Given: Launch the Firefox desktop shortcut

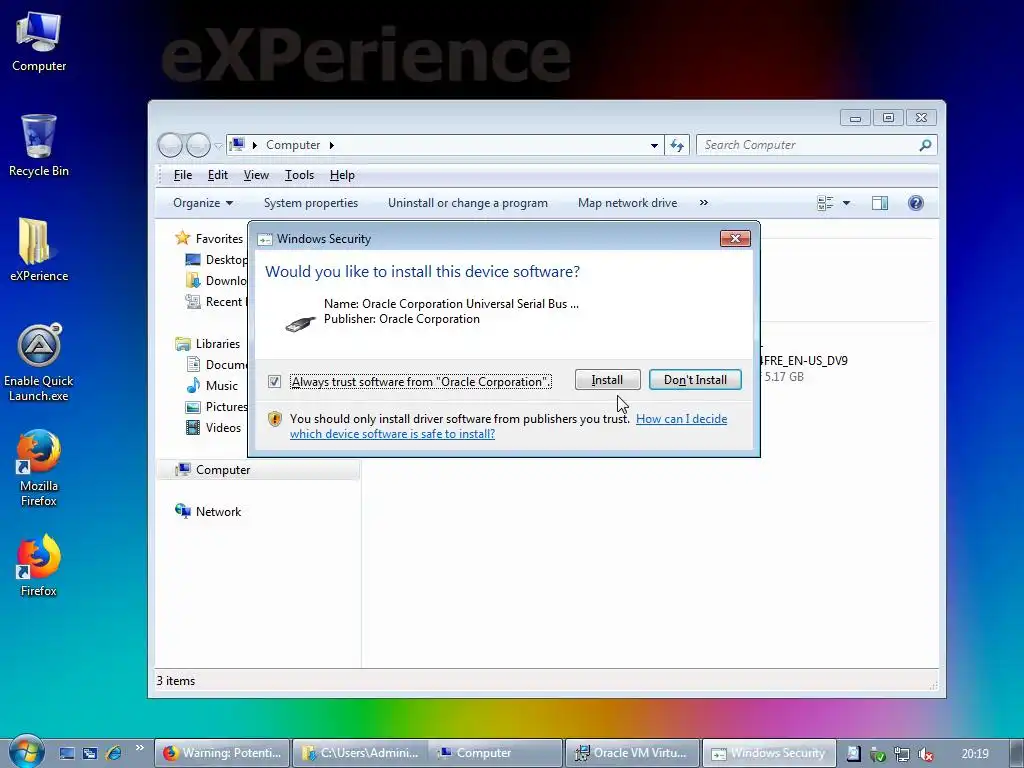Looking at the screenshot, I should tap(39, 566).
